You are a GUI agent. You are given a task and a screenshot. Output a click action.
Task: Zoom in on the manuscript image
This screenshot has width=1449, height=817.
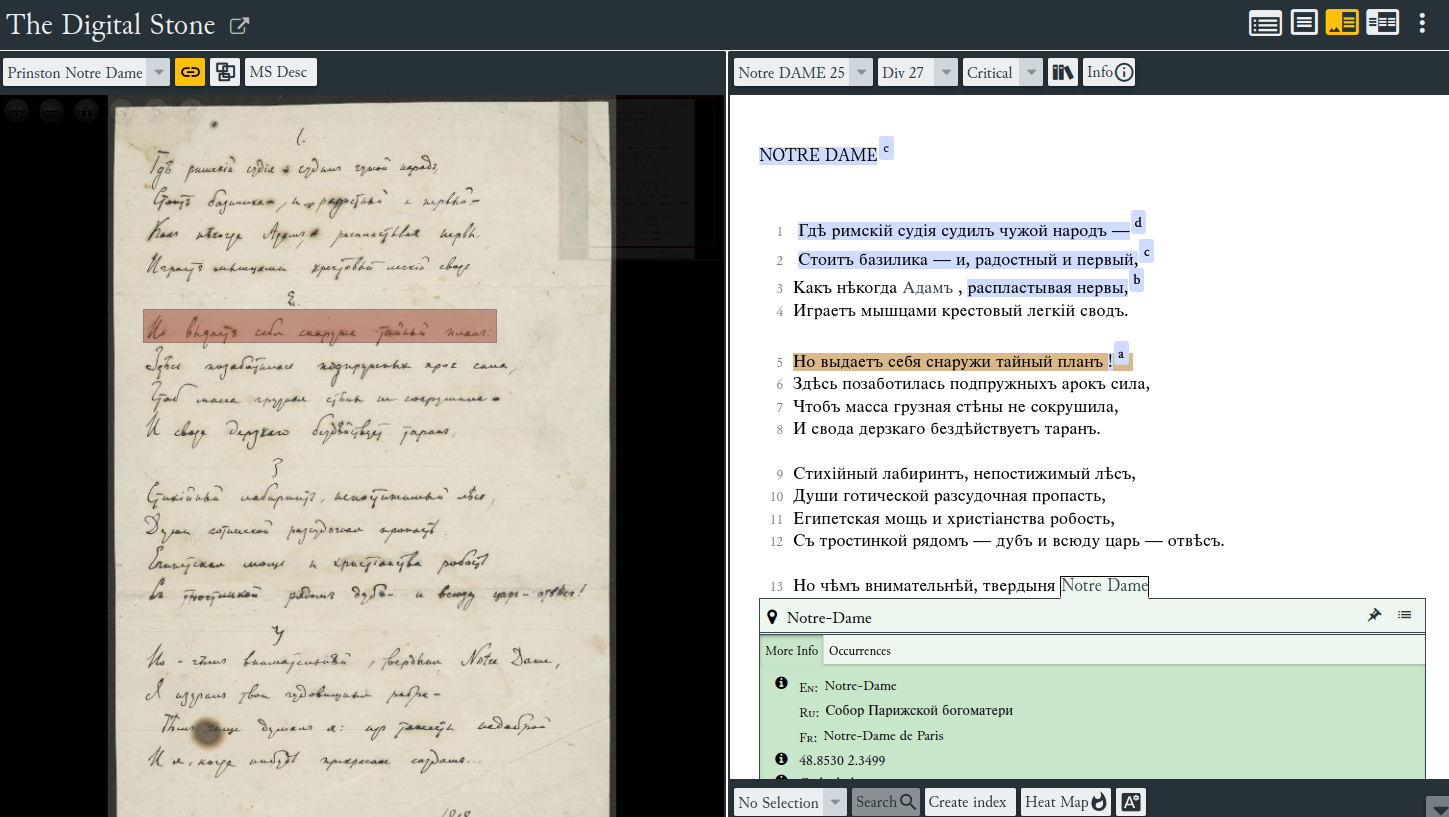15,110
